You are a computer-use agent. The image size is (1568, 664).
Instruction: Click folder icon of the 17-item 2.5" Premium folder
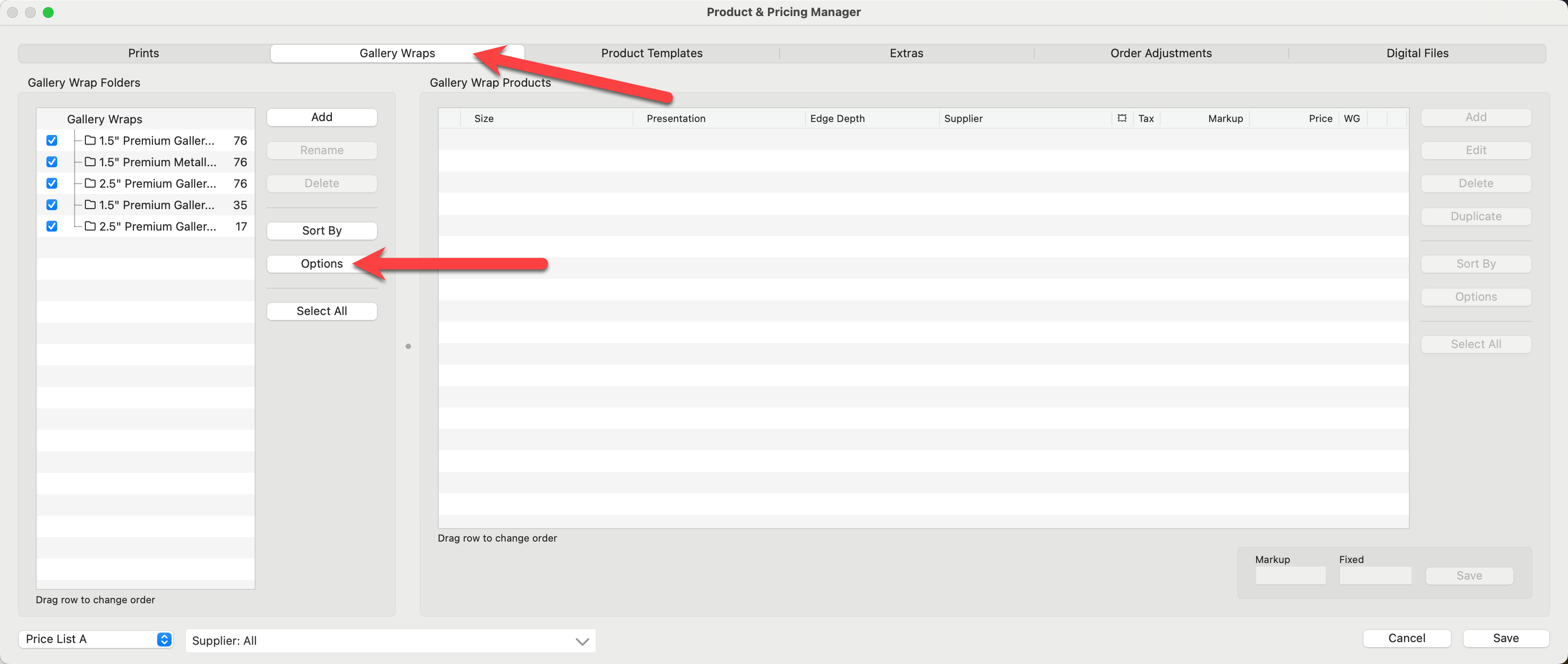click(90, 227)
